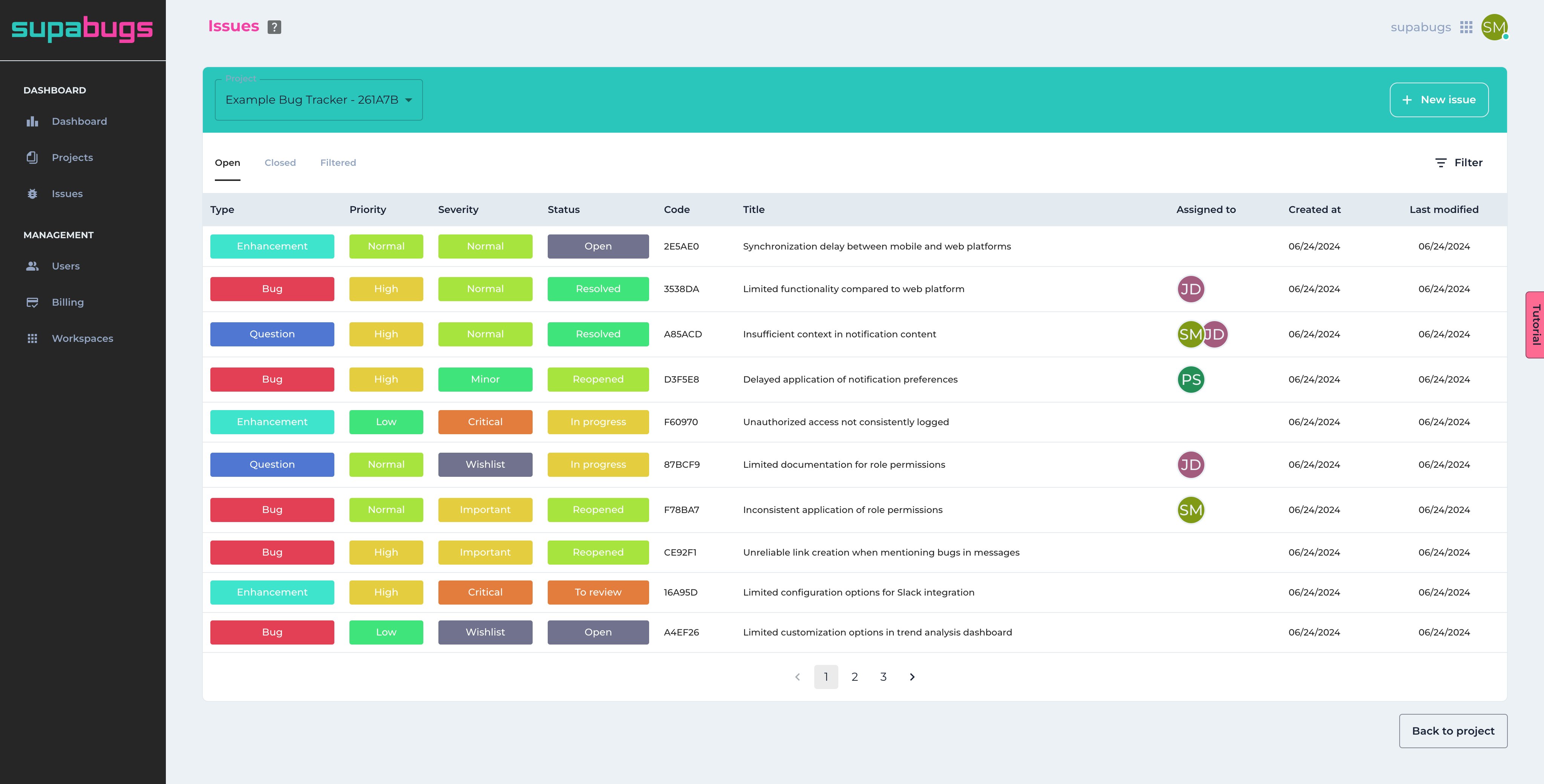Switch to the Open tab
1544x784 pixels.
(x=227, y=163)
